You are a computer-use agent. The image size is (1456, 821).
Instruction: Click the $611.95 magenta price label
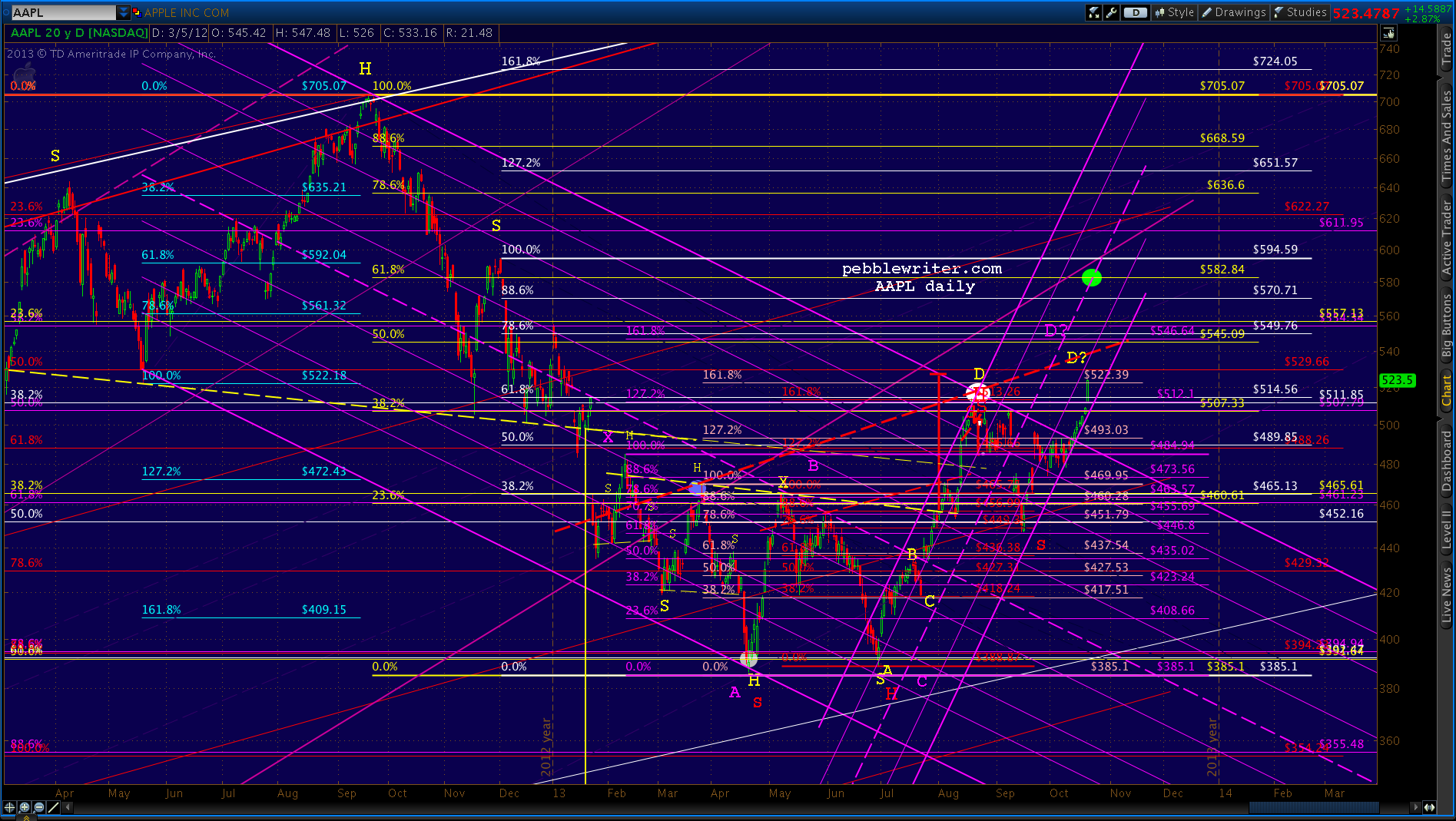1342,223
